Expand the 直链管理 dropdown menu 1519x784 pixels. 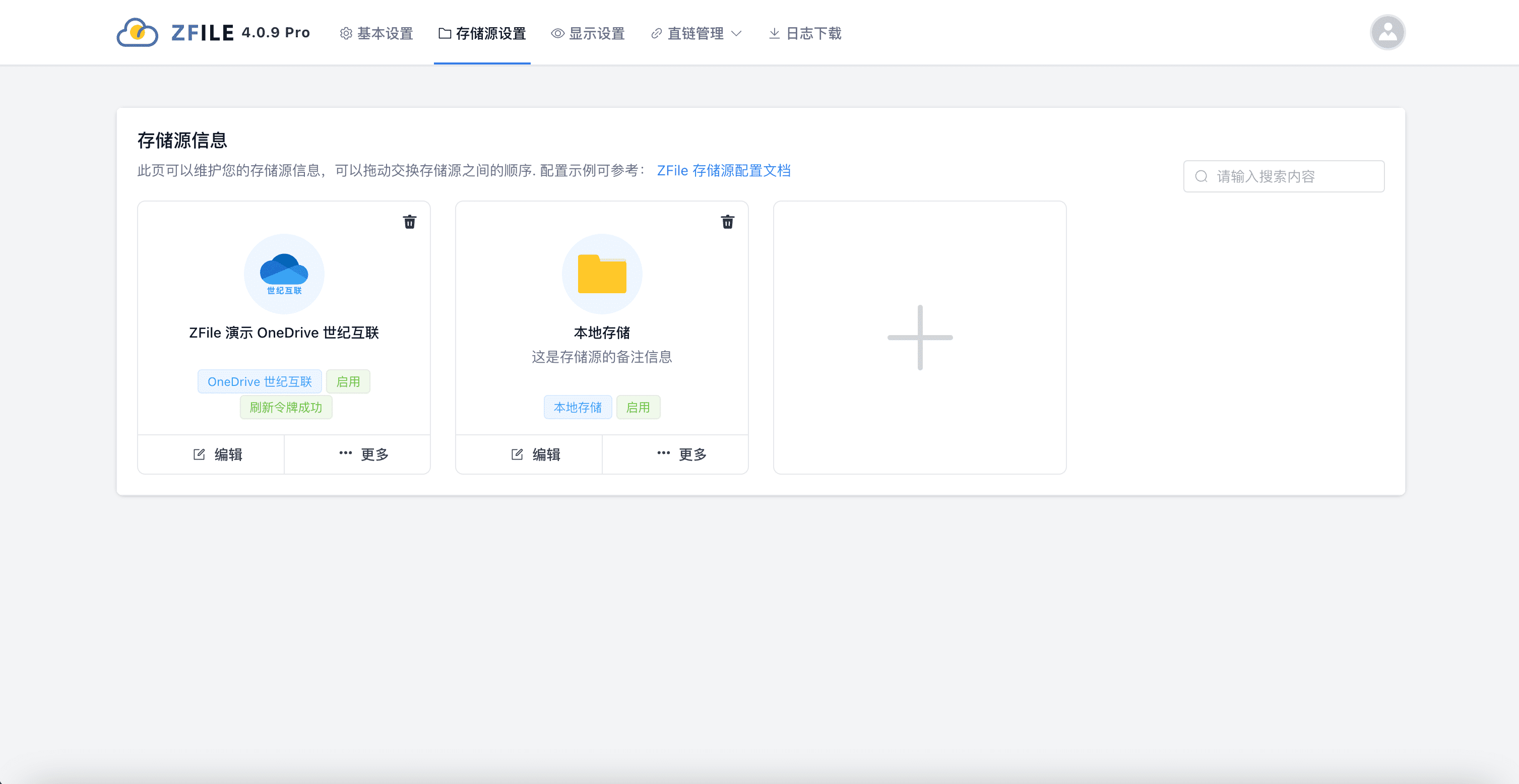pos(696,34)
